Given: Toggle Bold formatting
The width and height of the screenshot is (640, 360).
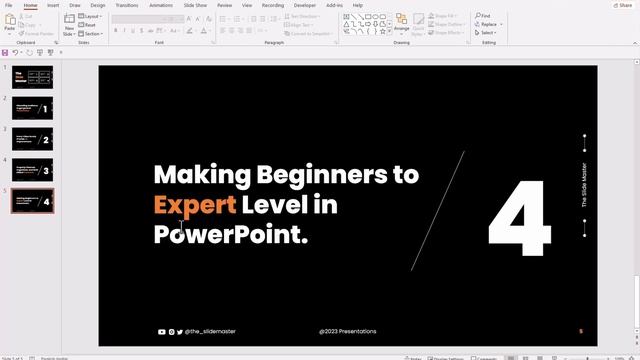Looking at the screenshot, I should pyautogui.click(x=116, y=31).
